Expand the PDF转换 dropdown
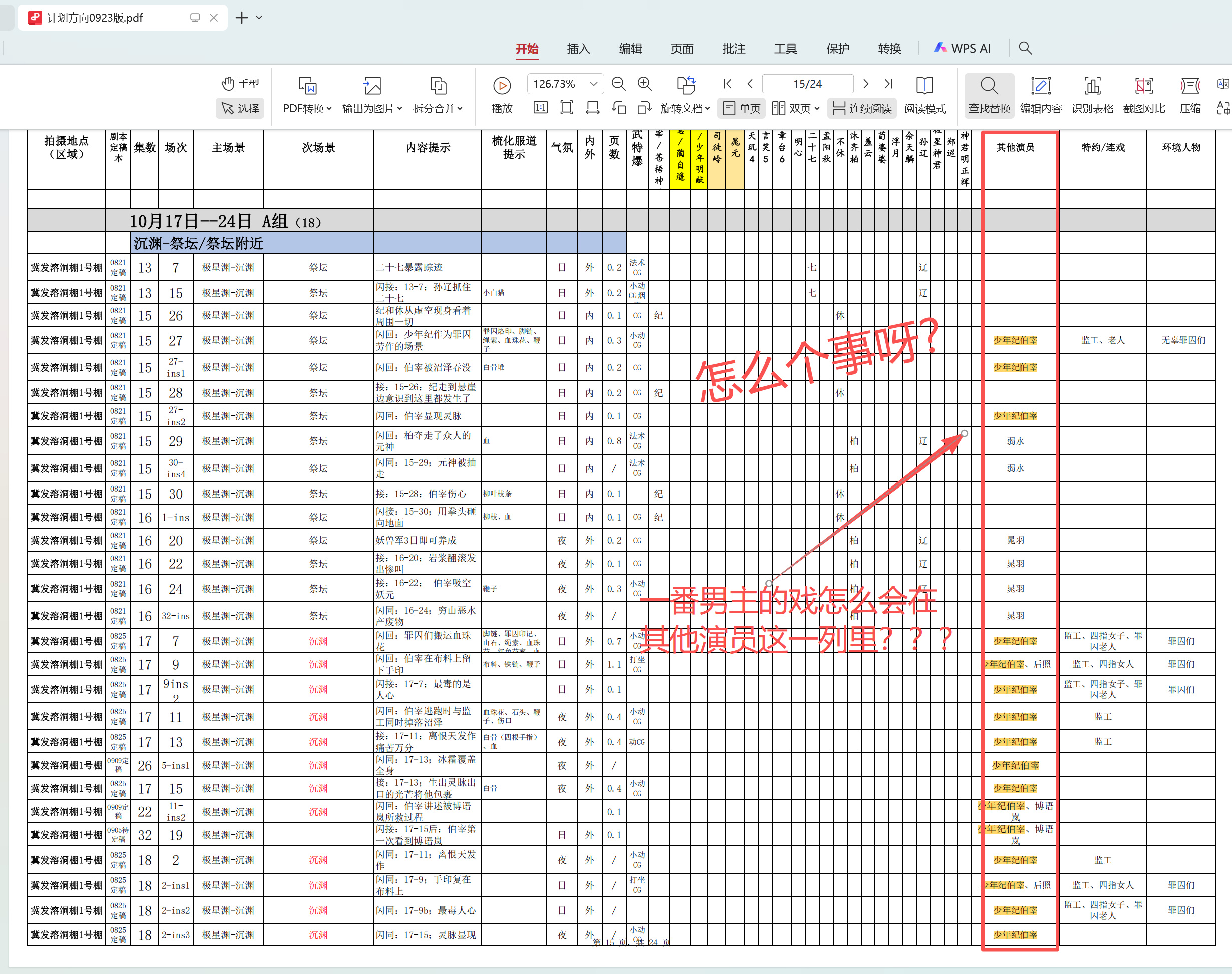This screenshot has height=974, width=1232. tap(307, 108)
